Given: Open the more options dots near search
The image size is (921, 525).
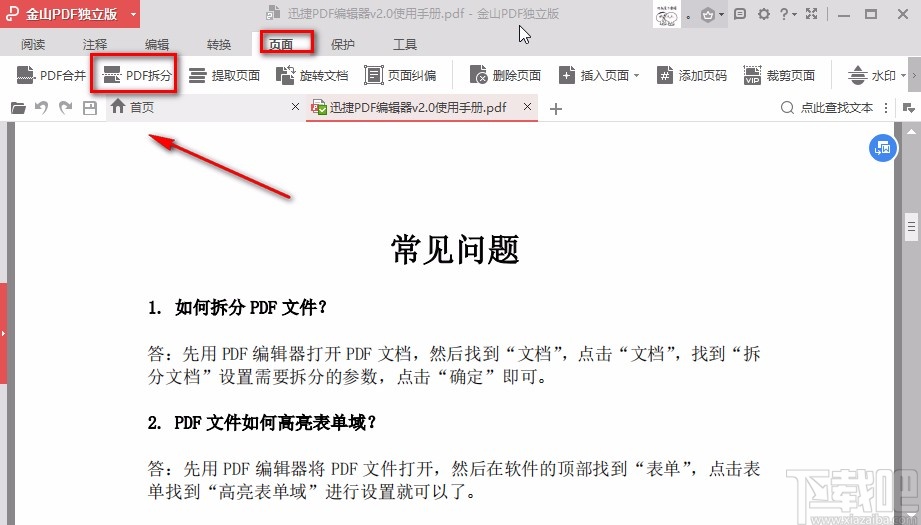Looking at the screenshot, I should pyautogui.click(x=886, y=108).
